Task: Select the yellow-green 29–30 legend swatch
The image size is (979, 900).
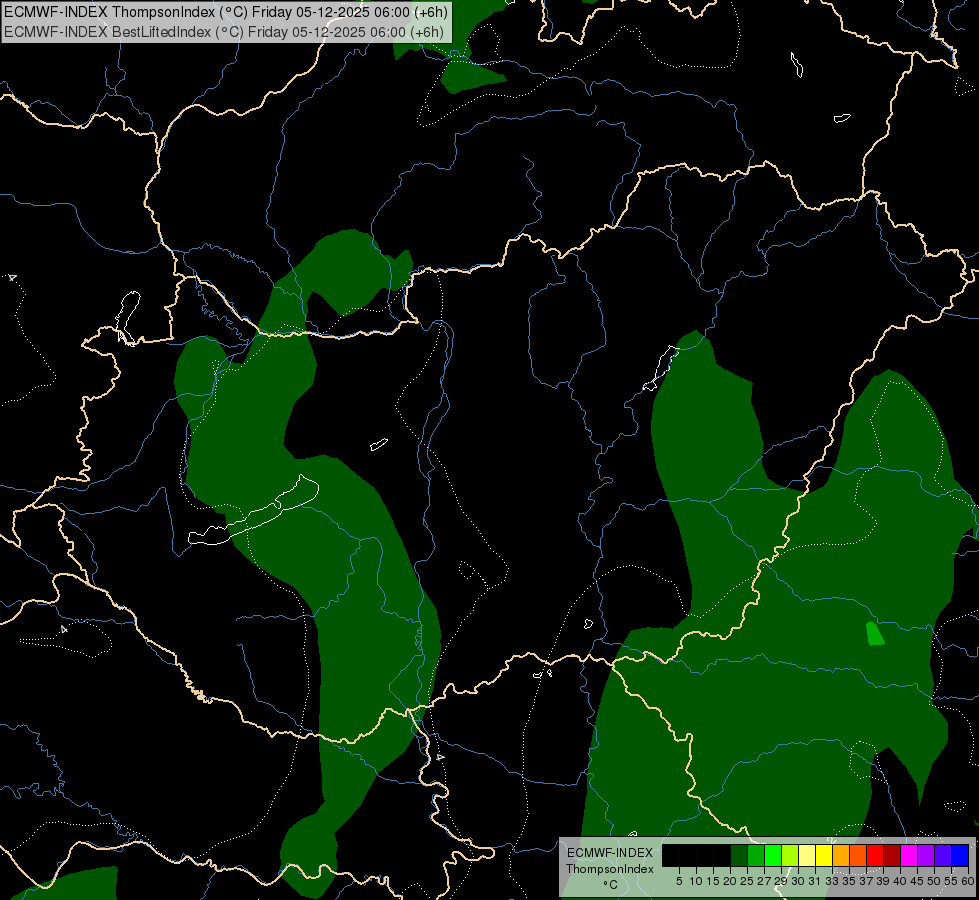Action: (790, 856)
